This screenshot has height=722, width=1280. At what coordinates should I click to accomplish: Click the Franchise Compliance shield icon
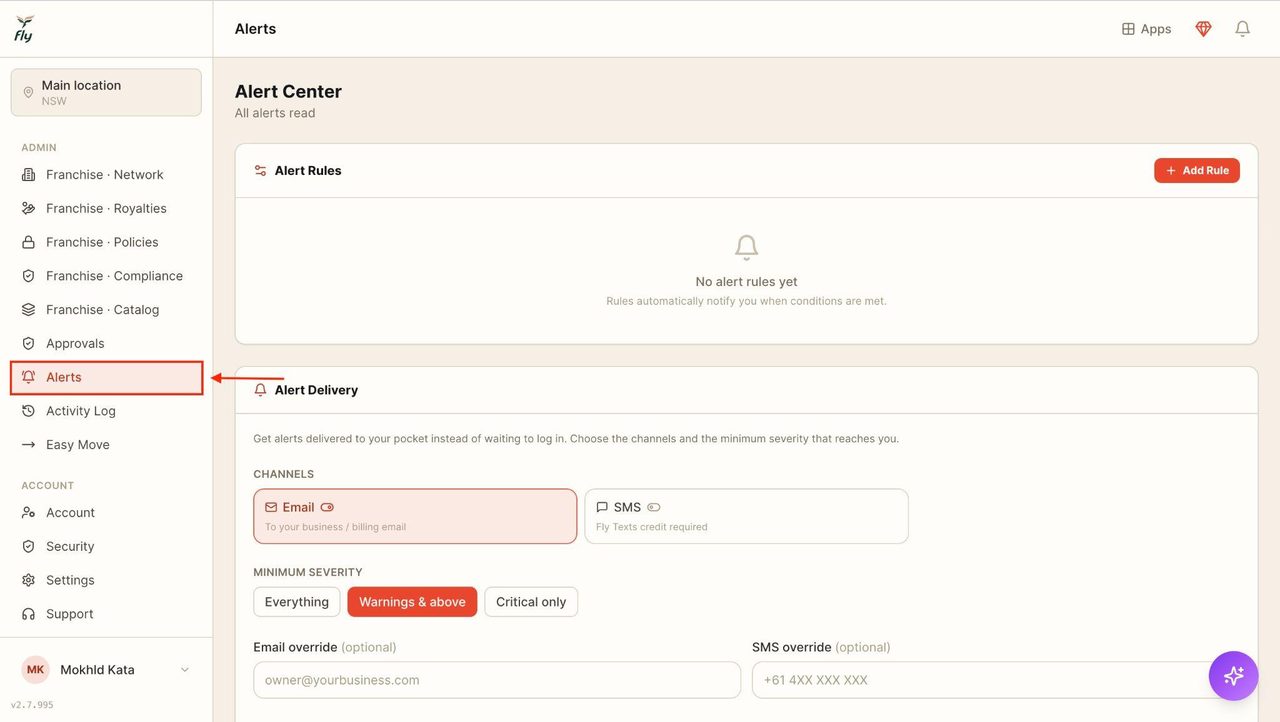pos(28,276)
